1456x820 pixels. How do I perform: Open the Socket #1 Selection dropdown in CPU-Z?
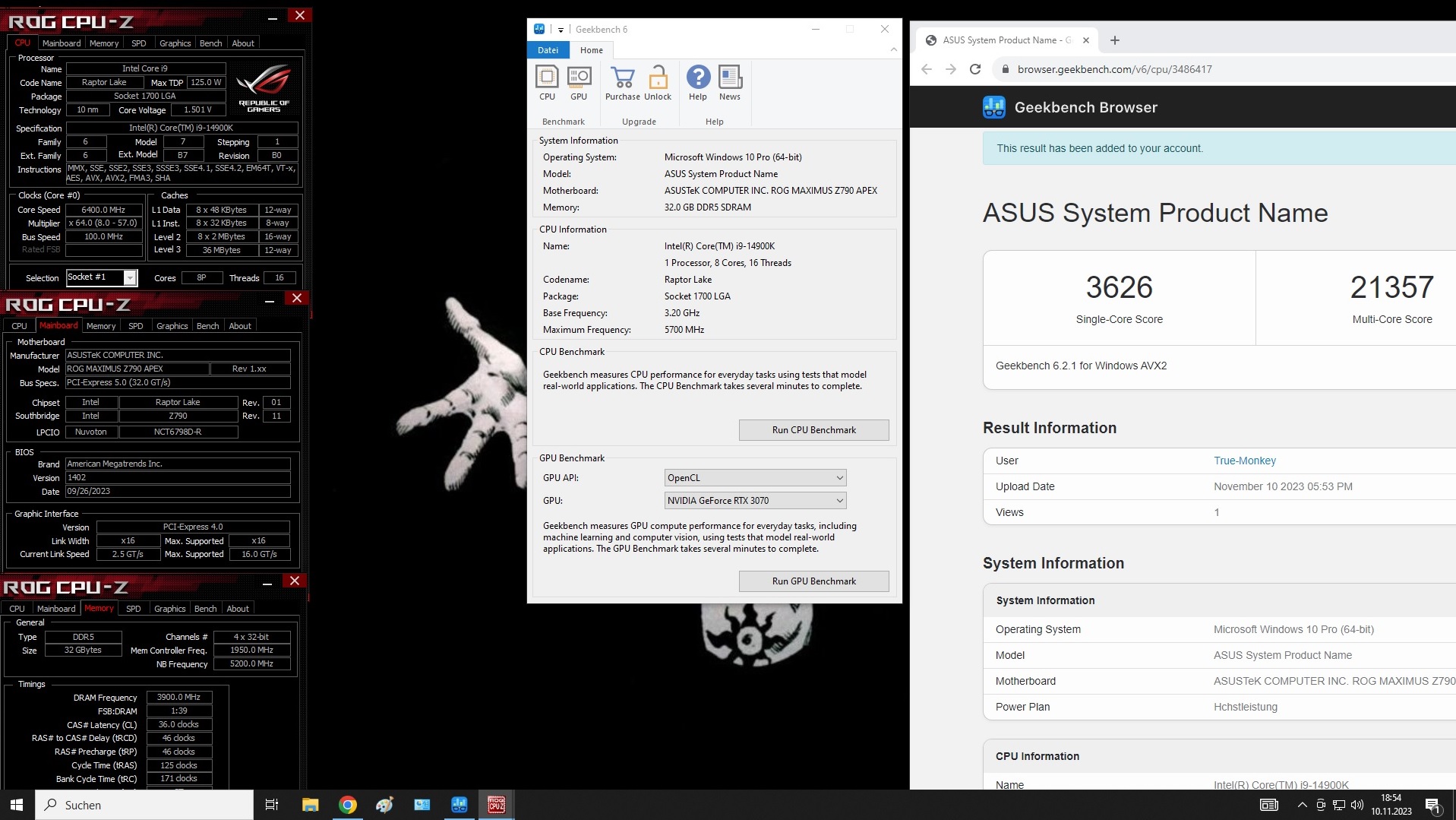coord(102,277)
